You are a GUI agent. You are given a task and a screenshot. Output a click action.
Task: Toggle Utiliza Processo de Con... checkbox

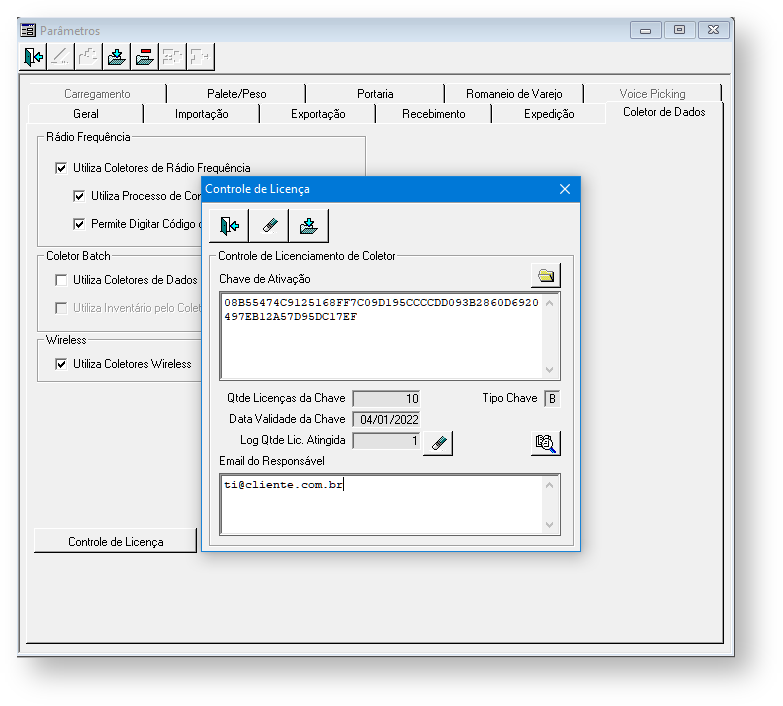point(79,196)
